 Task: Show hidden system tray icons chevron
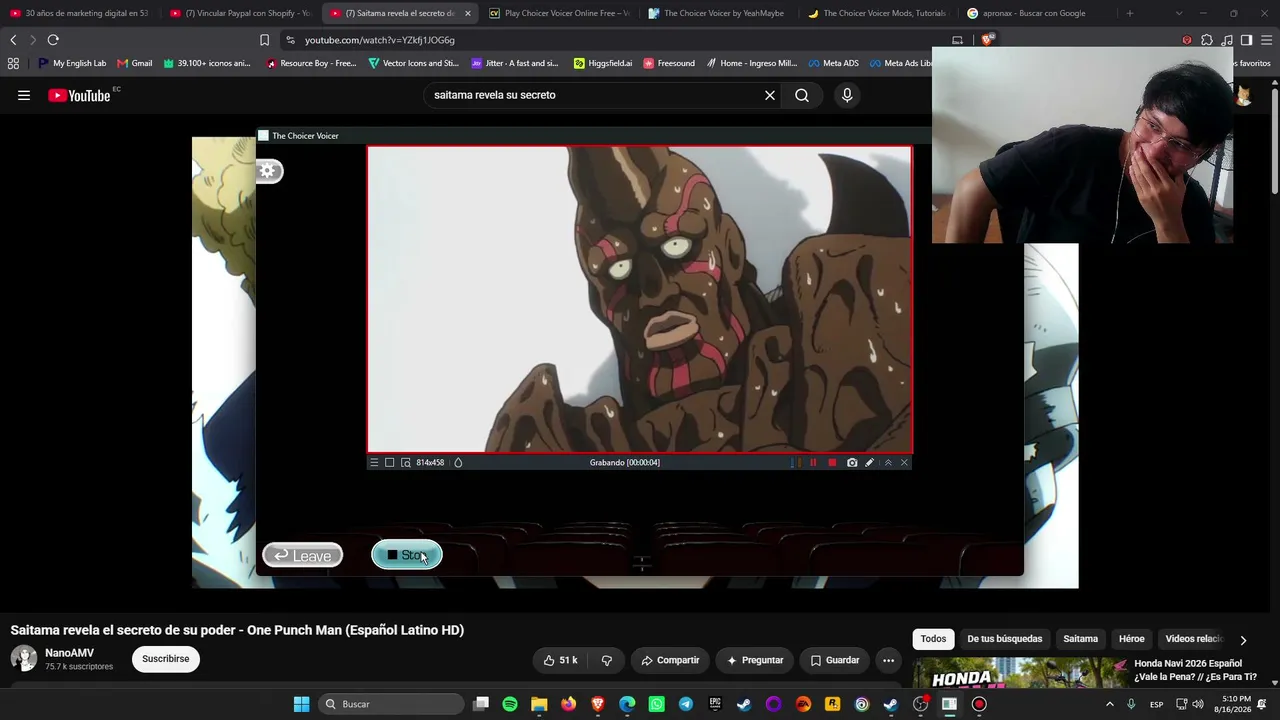pyautogui.click(x=1109, y=704)
